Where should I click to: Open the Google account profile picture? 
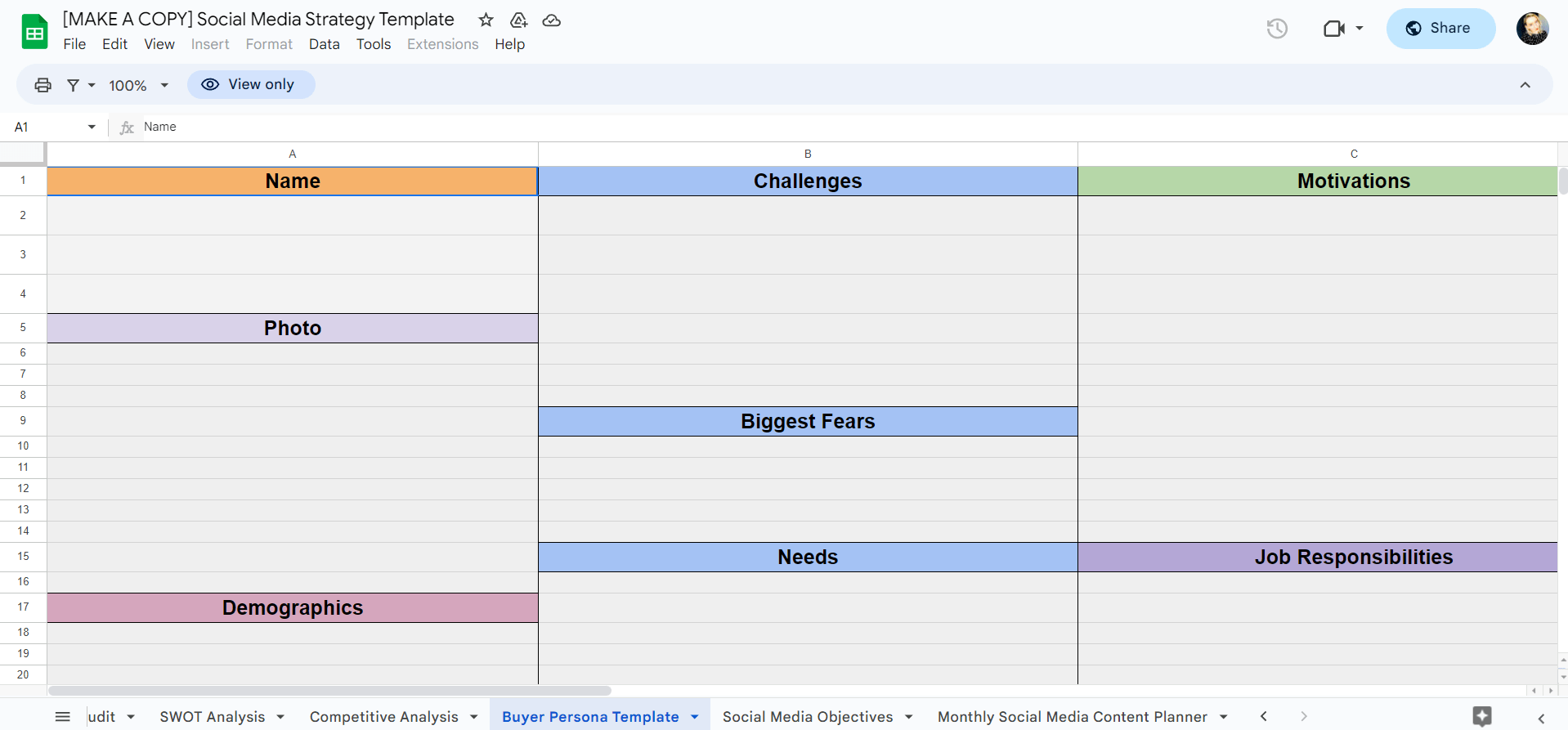tap(1532, 29)
